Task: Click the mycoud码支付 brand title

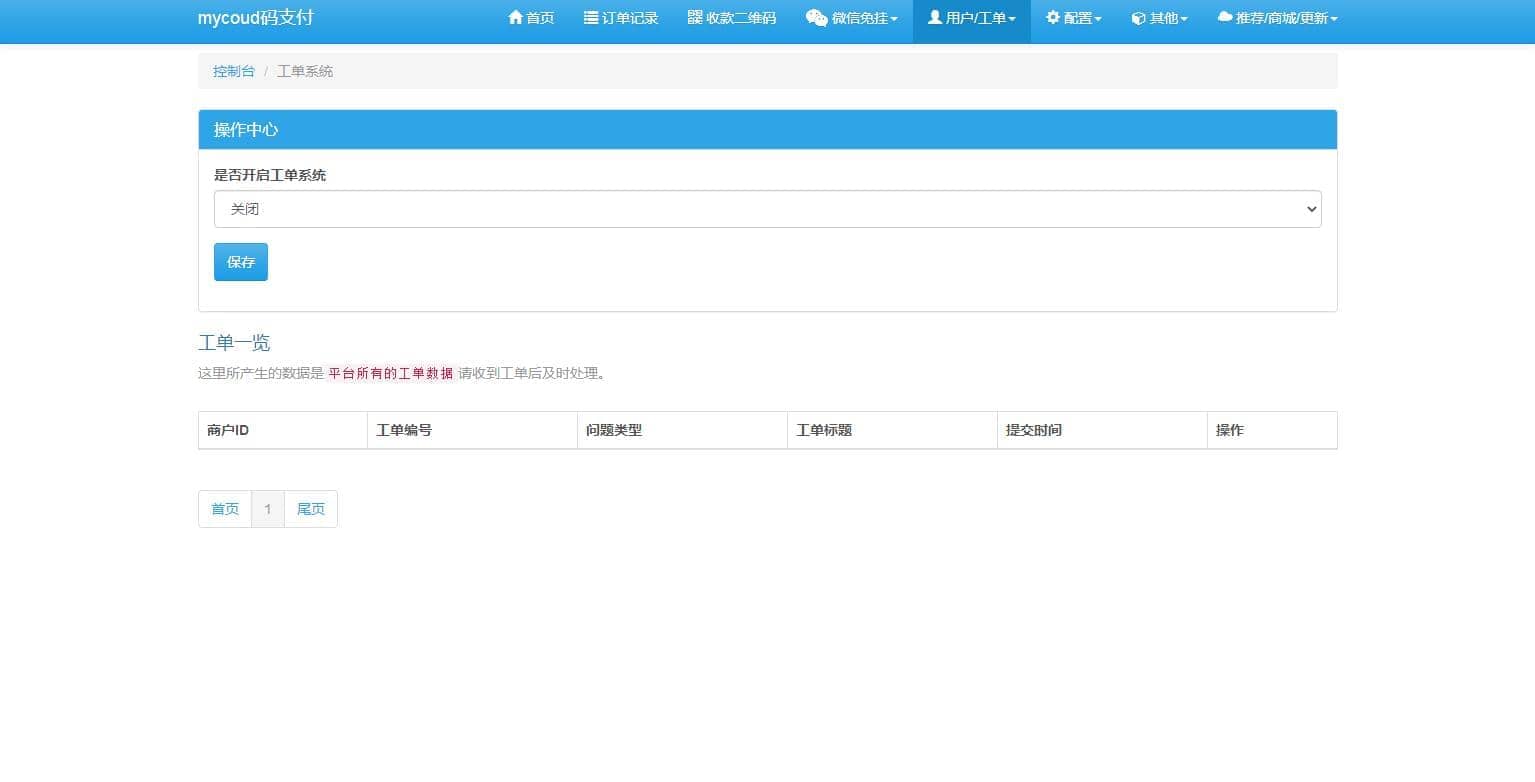Action: pos(256,18)
